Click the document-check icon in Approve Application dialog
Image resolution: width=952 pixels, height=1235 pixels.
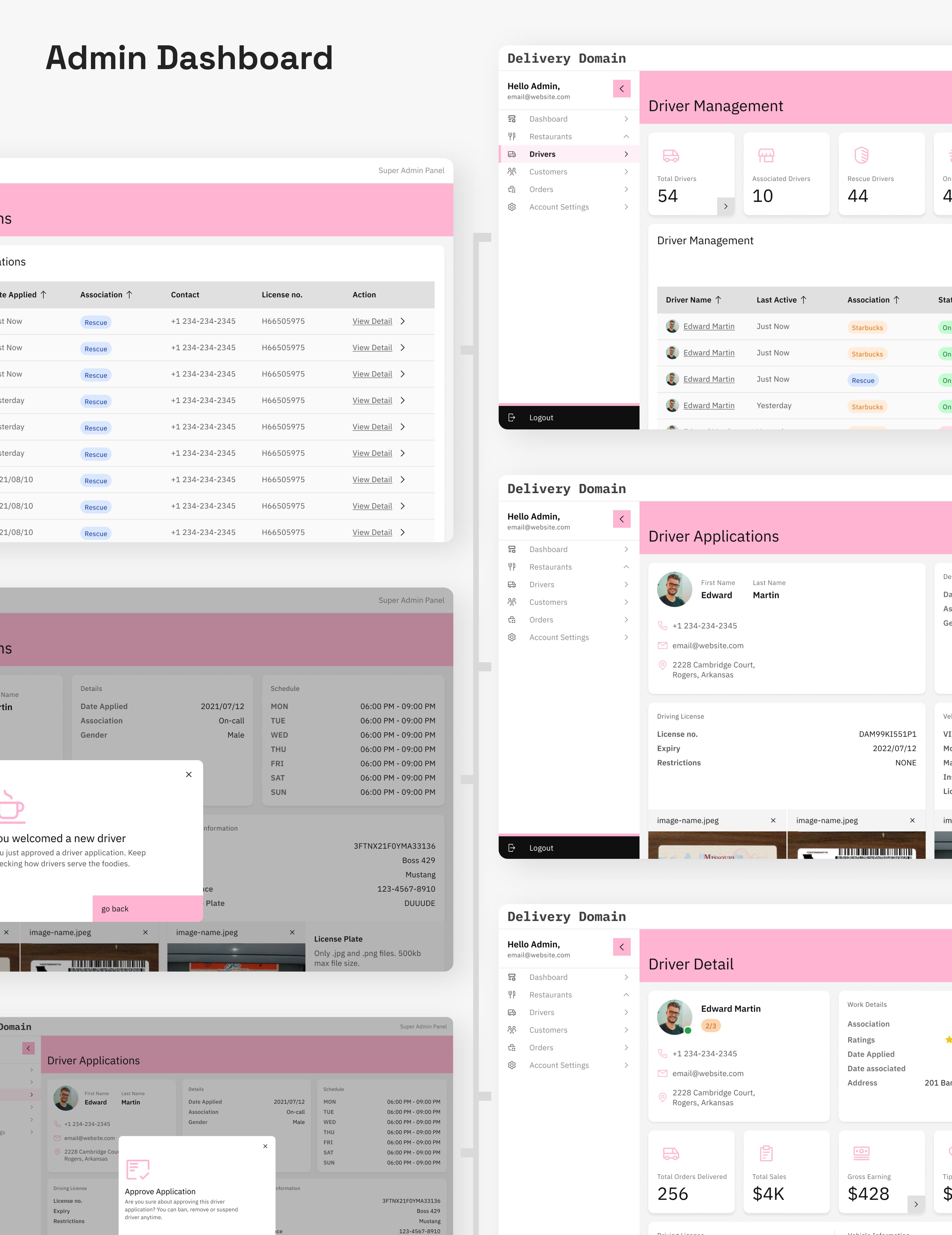[137, 1169]
